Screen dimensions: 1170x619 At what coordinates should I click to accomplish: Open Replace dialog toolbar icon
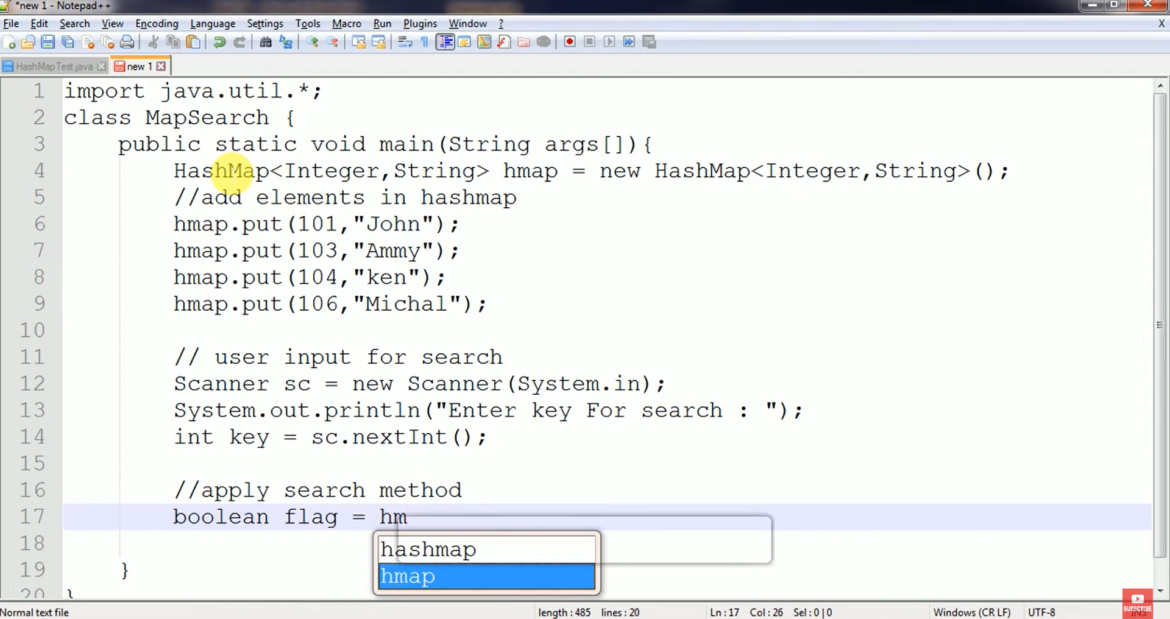[286, 42]
